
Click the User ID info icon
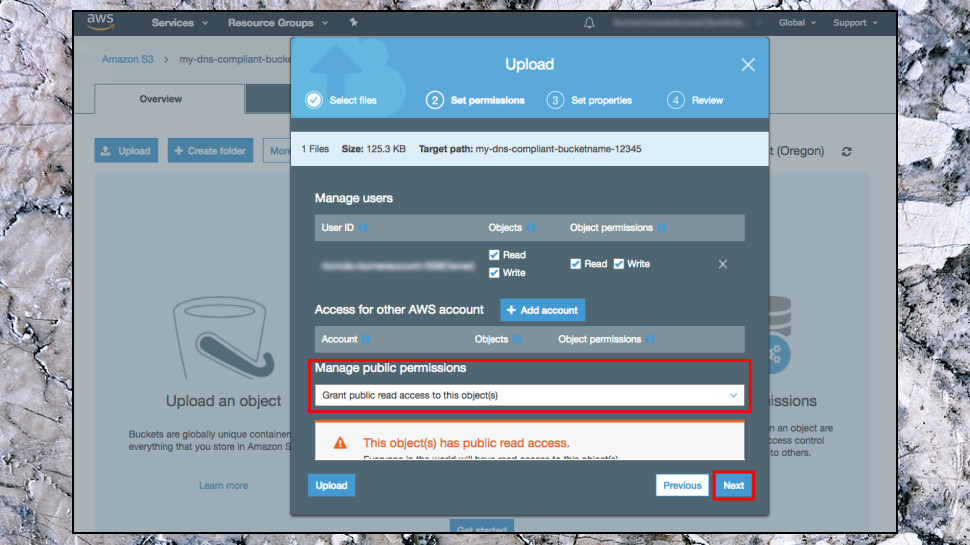(x=363, y=228)
